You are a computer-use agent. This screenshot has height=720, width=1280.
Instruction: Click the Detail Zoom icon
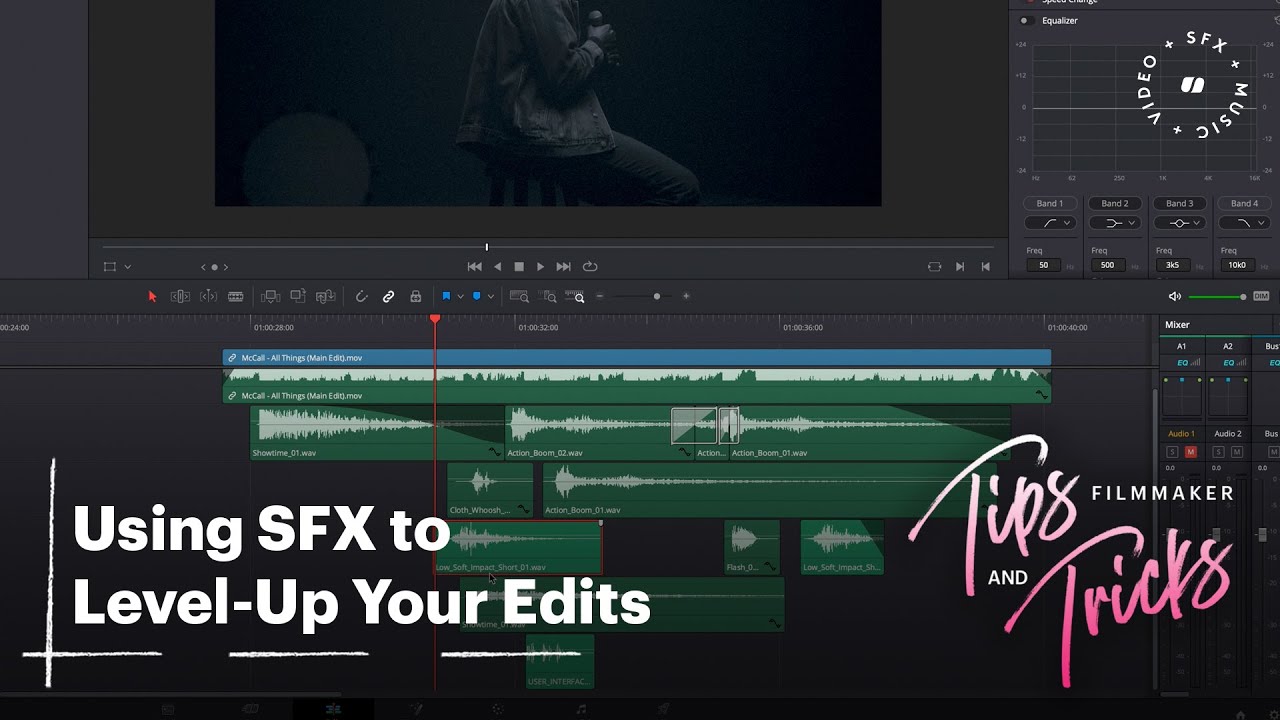[x=547, y=296]
